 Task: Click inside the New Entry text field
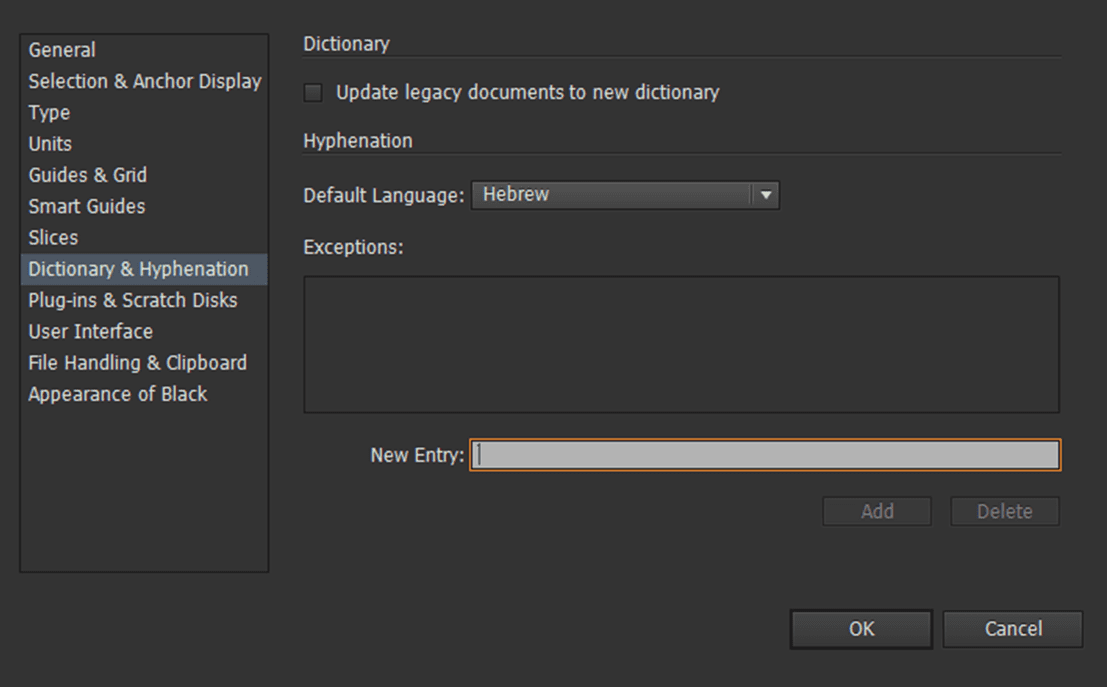[x=765, y=455]
